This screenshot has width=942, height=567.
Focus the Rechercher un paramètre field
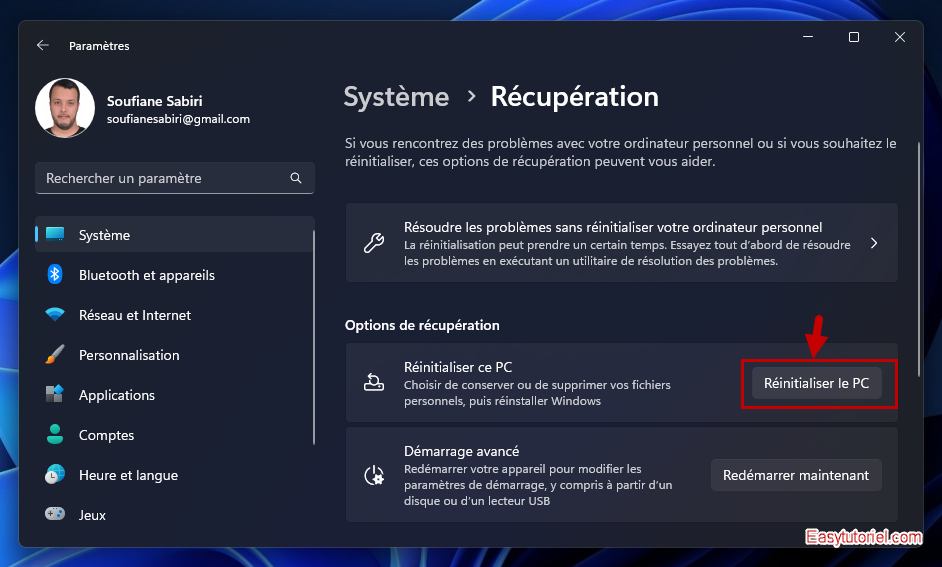click(x=174, y=178)
